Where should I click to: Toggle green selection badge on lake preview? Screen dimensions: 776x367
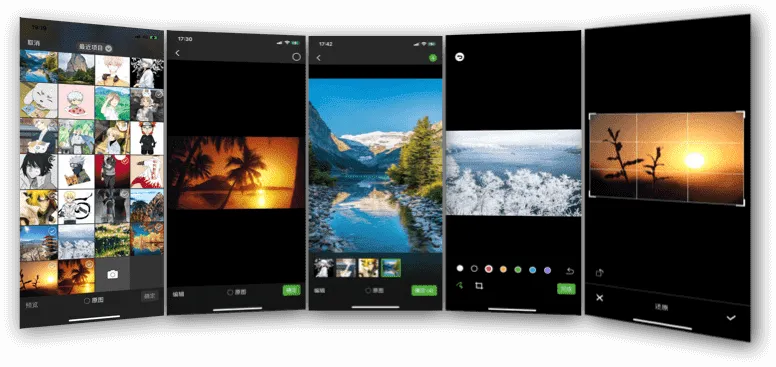coord(433,58)
